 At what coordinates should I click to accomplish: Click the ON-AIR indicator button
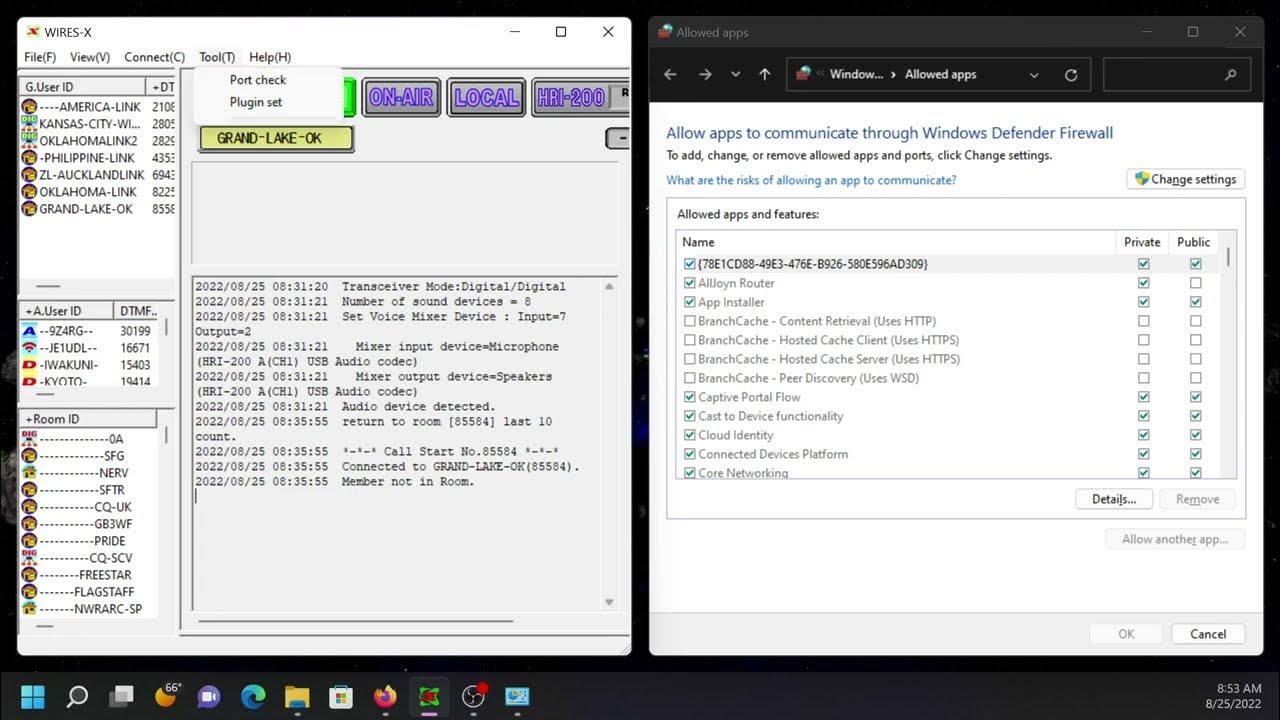pos(401,97)
